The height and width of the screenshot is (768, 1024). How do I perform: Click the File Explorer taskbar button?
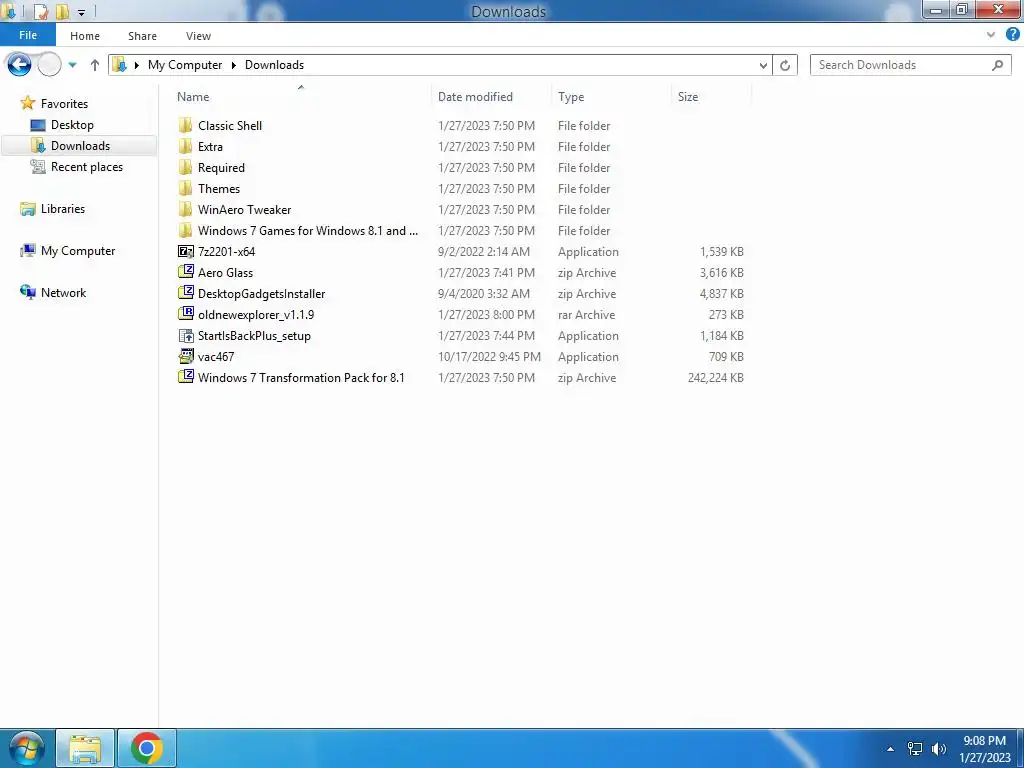[x=85, y=748]
